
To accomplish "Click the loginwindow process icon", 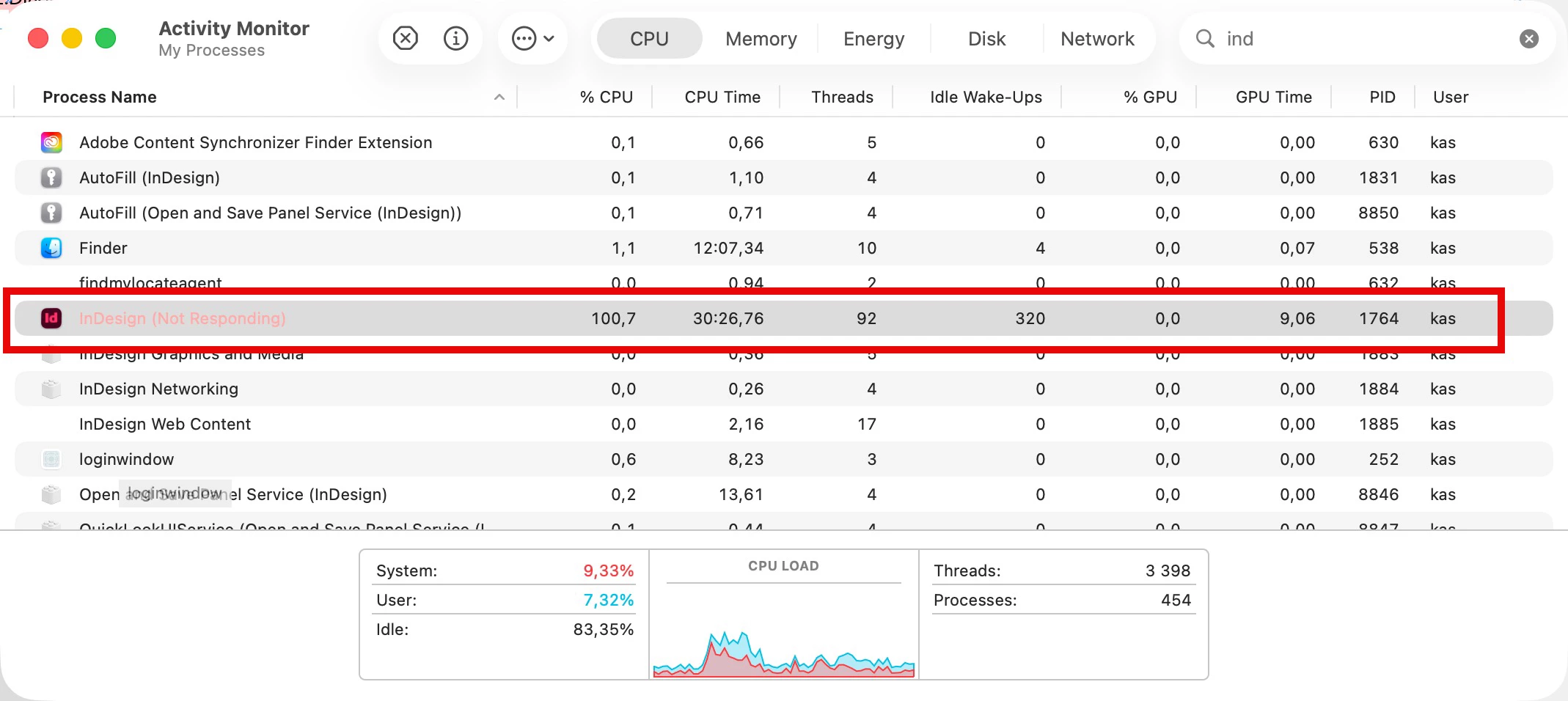I will [x=51, y=459].
